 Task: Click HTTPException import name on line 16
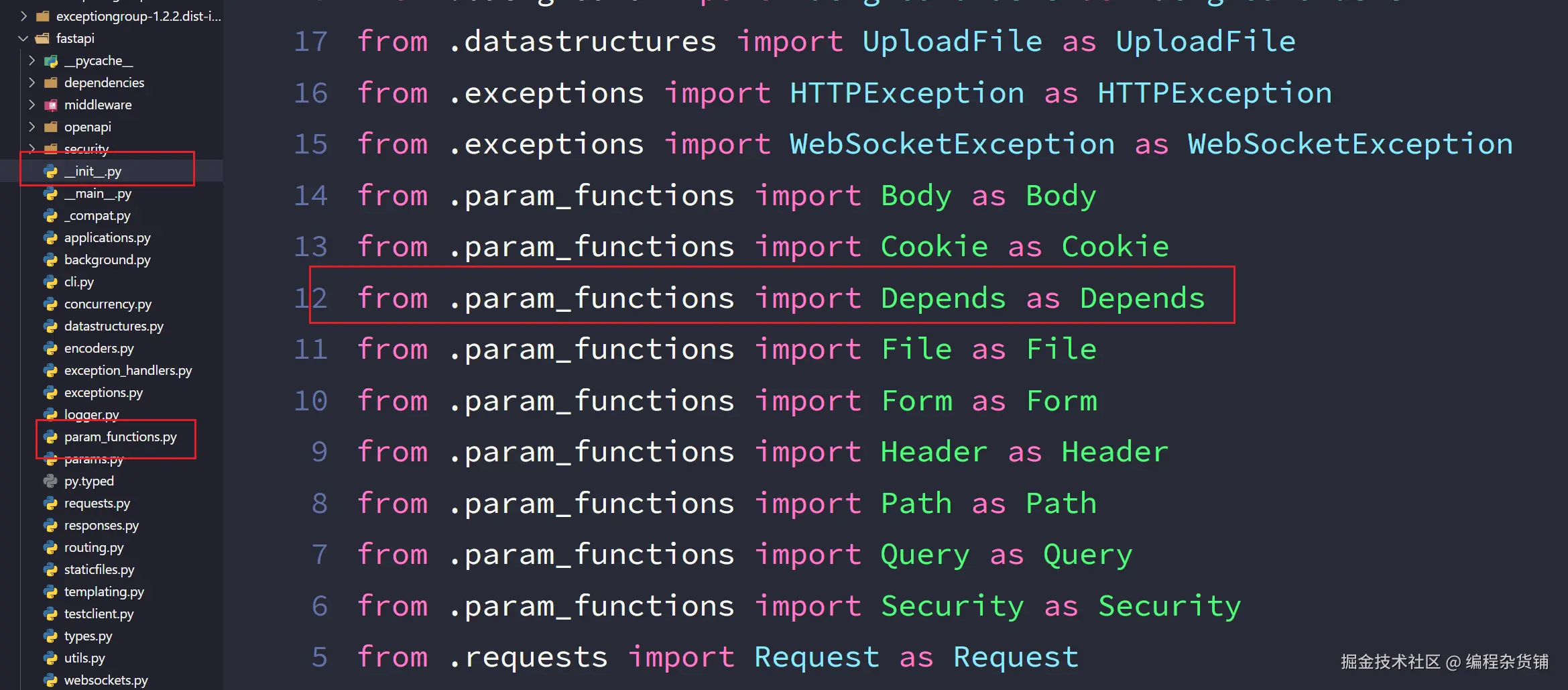pyautogui.click(x=906, y=93)
